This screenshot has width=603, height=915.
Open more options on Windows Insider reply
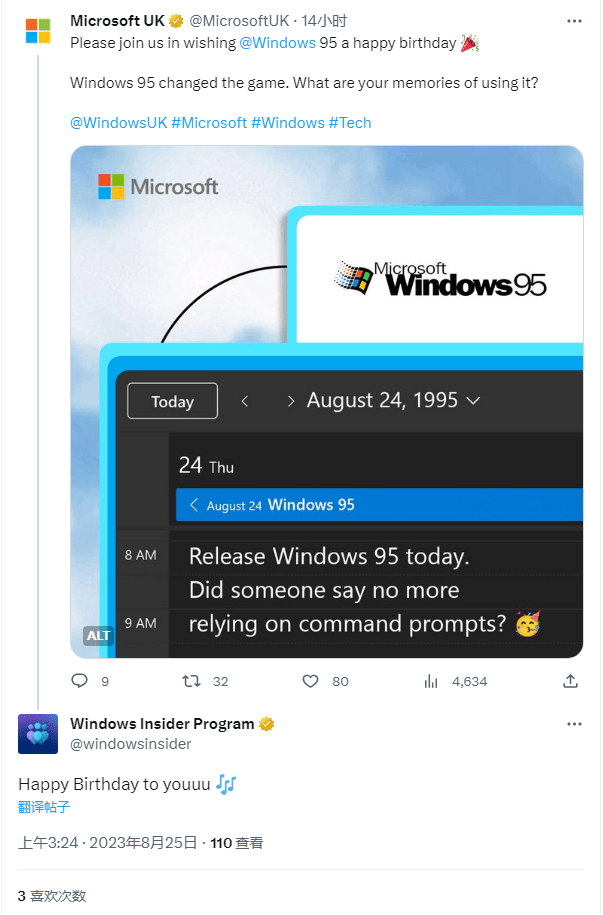573,724
